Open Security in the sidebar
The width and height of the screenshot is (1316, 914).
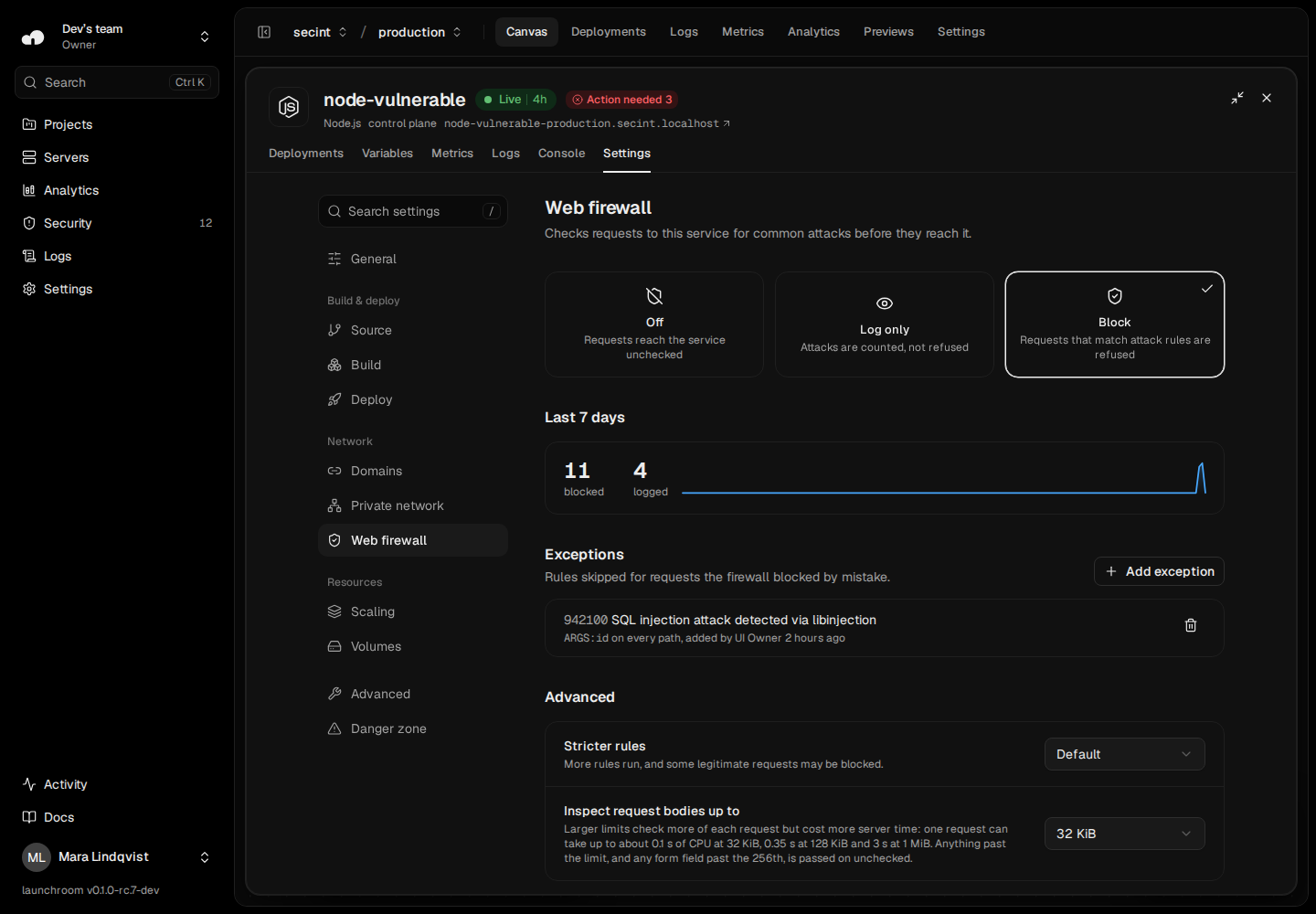[x=117, y=223]
